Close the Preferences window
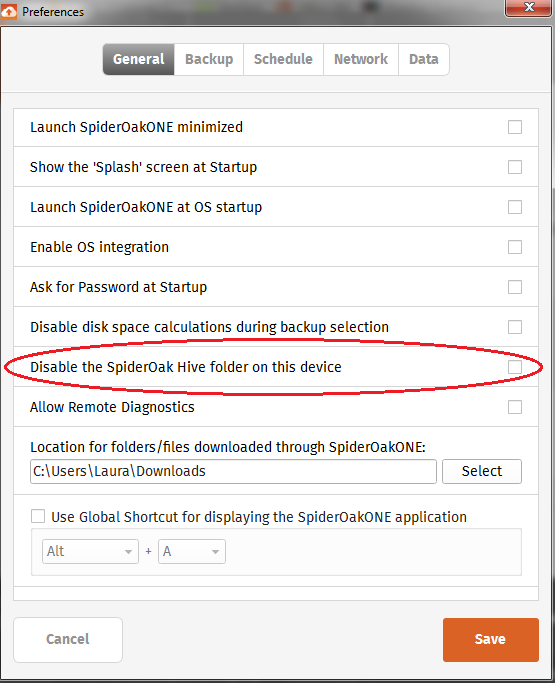 [529, 7]
